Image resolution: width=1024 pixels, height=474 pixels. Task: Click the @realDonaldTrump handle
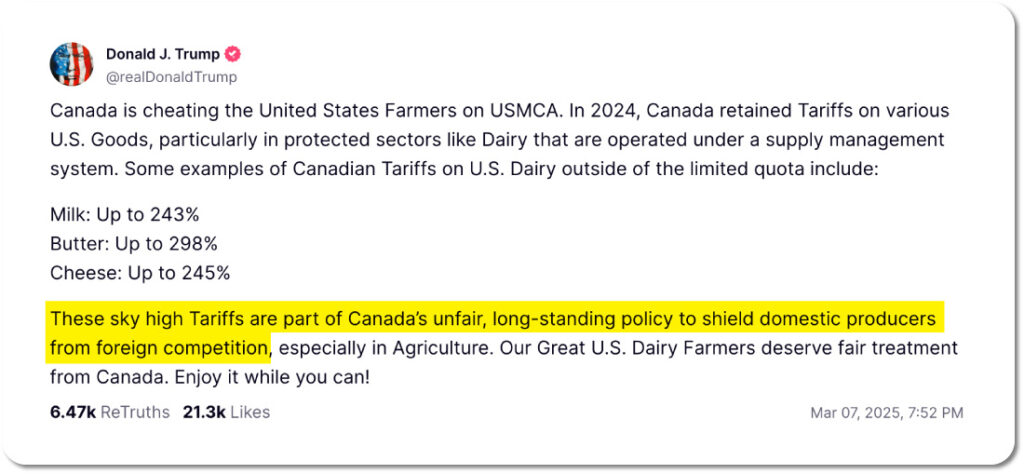click(x=171, y=77)
